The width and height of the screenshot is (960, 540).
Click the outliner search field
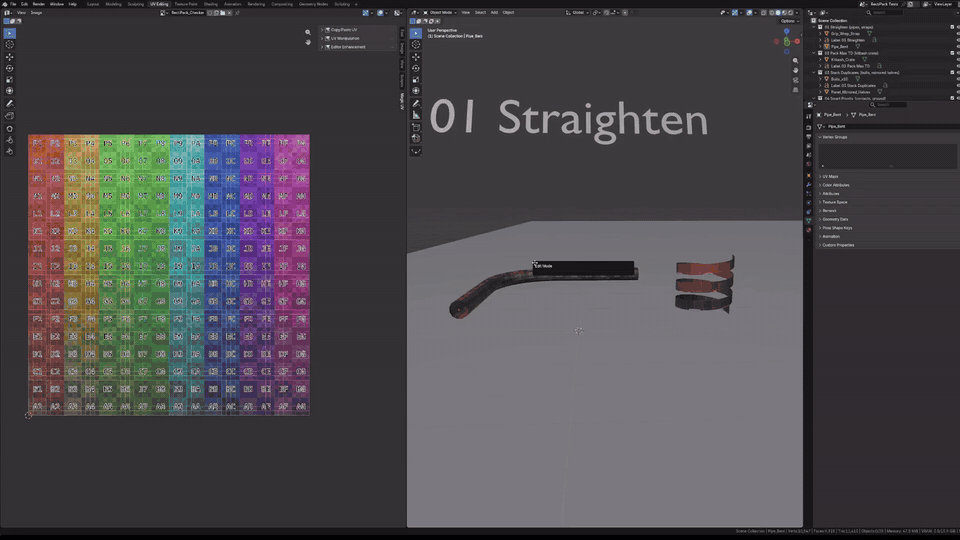coord(885,12)
